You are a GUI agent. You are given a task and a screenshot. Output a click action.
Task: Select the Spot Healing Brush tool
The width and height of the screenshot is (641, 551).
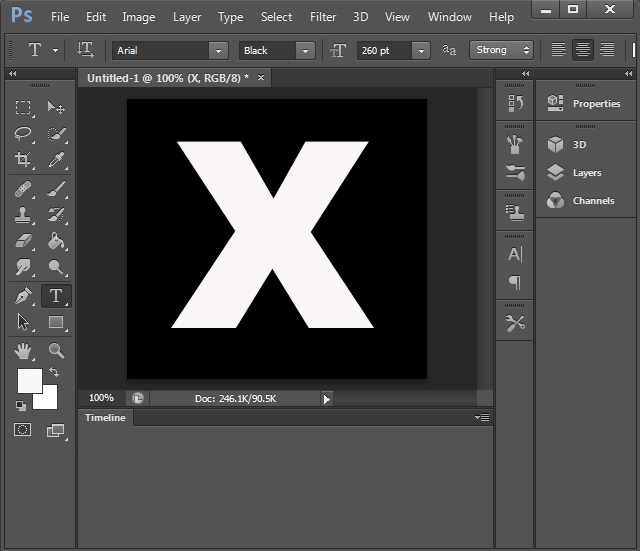point(23,189)
